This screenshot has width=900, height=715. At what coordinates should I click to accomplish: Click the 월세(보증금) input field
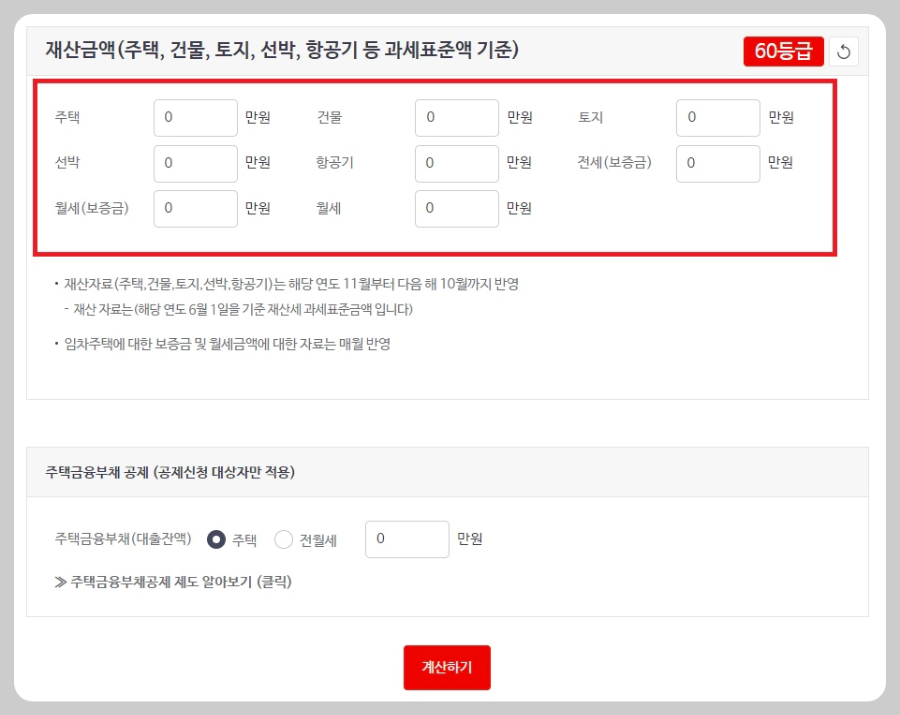point(195,208)
